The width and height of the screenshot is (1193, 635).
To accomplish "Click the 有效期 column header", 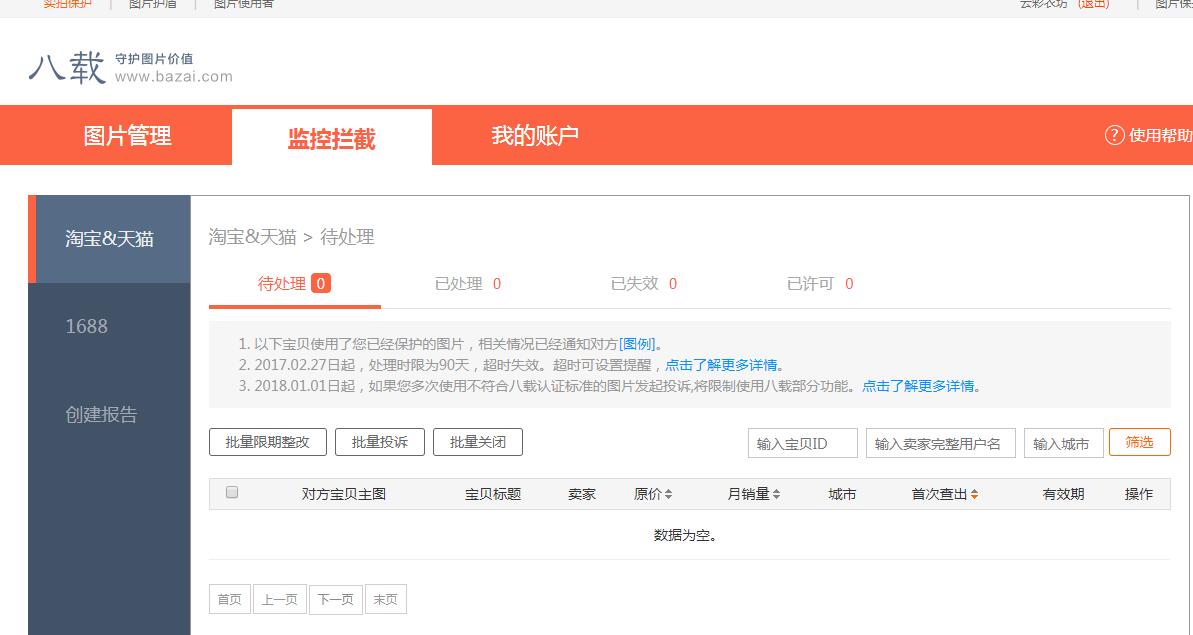I will (x=1063, y=494).
